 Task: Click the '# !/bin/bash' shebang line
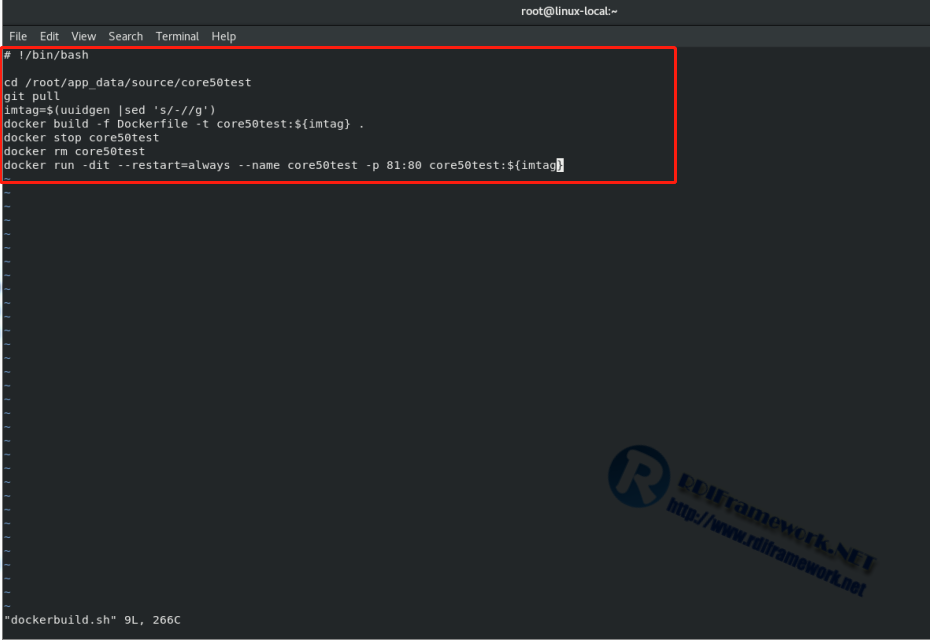(x=46, y=55)
